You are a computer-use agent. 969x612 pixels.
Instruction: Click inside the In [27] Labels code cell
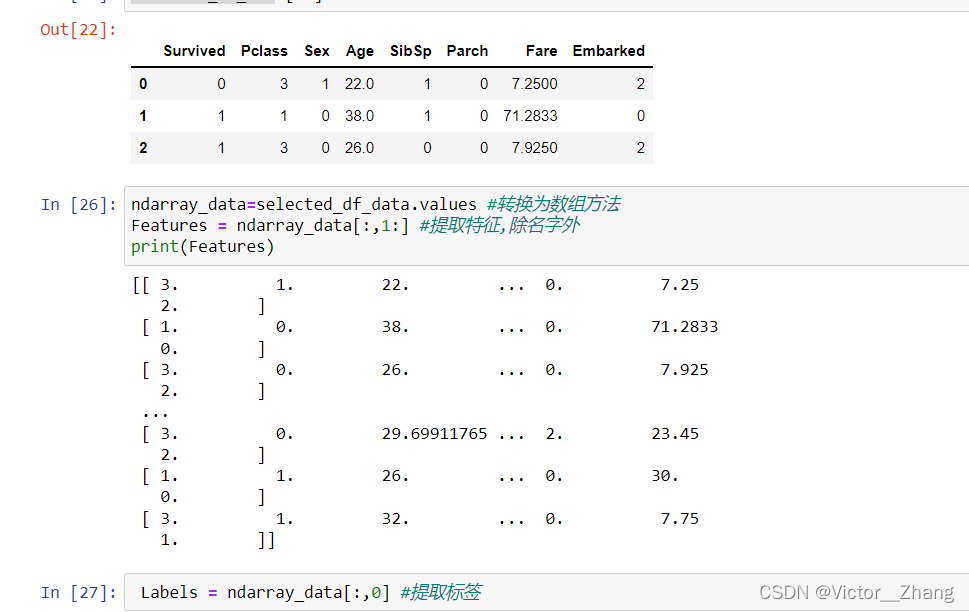coord(547,592)
